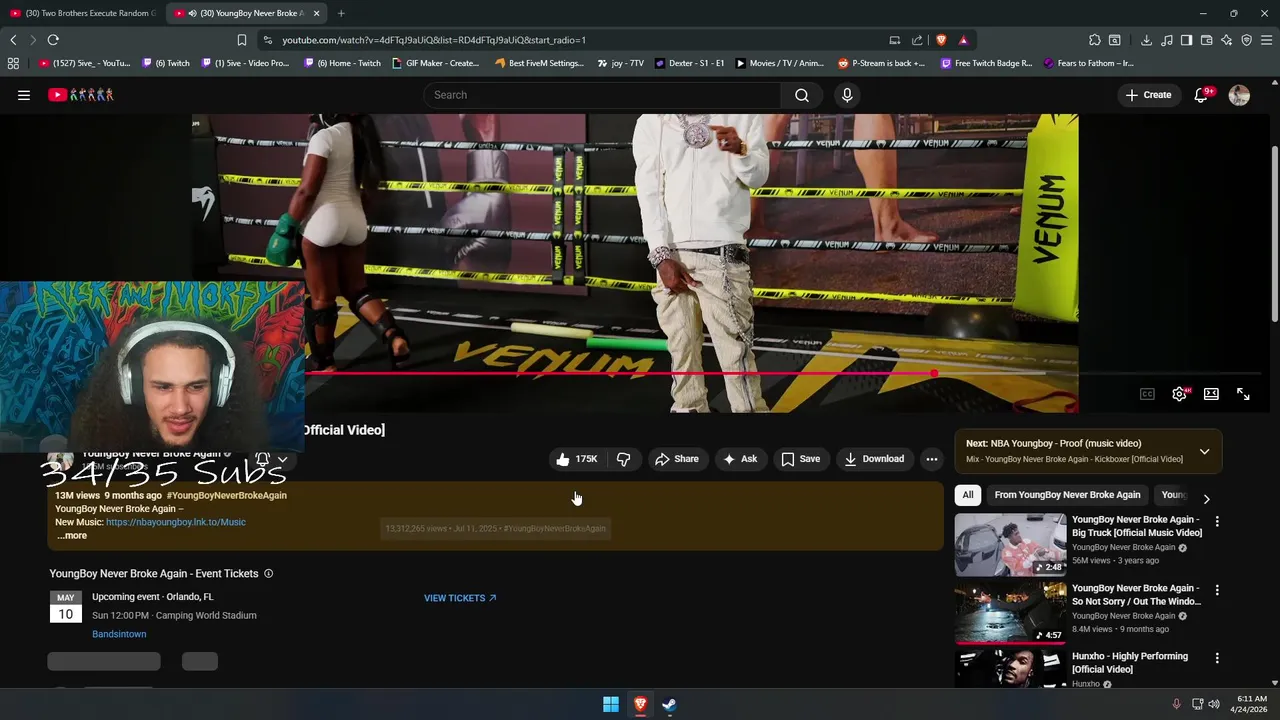
Task: Open Steam from the taskbar
Action: [669, 704]
